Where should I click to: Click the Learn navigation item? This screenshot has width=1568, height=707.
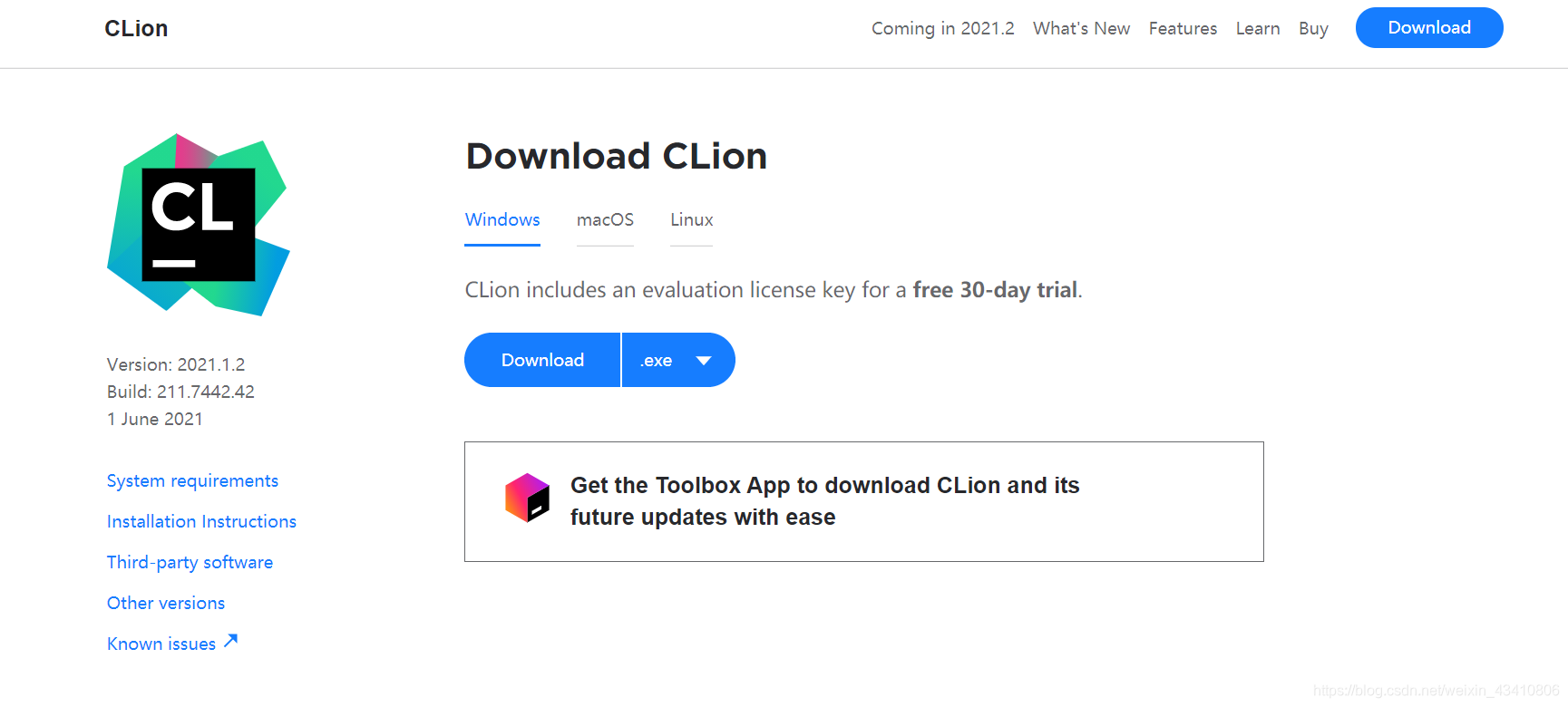coord(1257,28)
